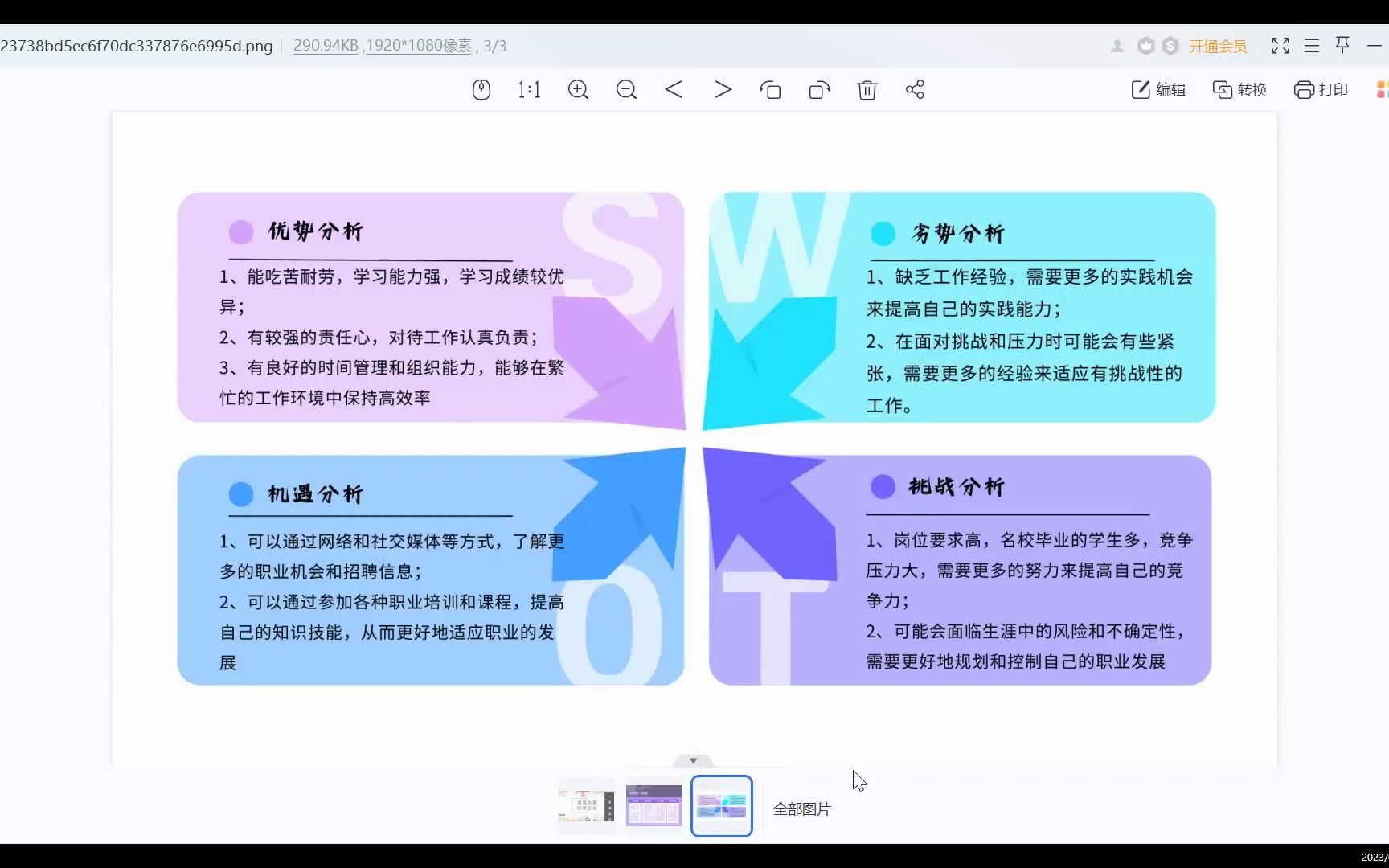Rotate the image clockwise
Image resolution: width=1389 pixels, height=868 pixels.
(x=819, y=89)
